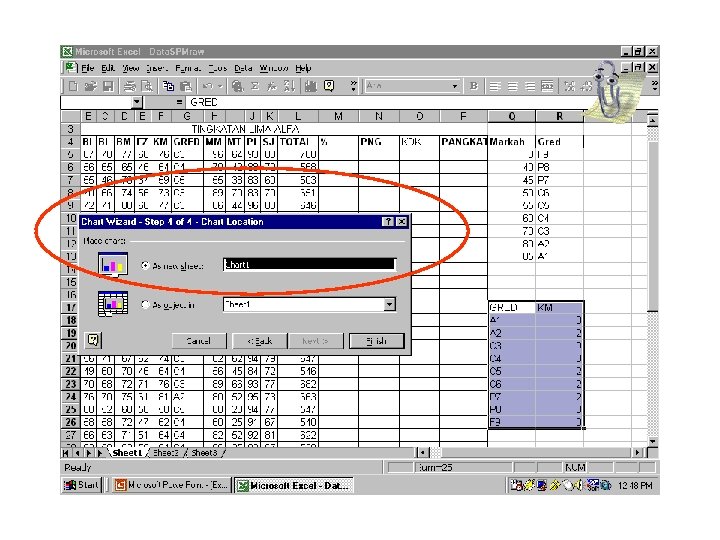
Task: Open the Window menu
Action: [274, 68]
